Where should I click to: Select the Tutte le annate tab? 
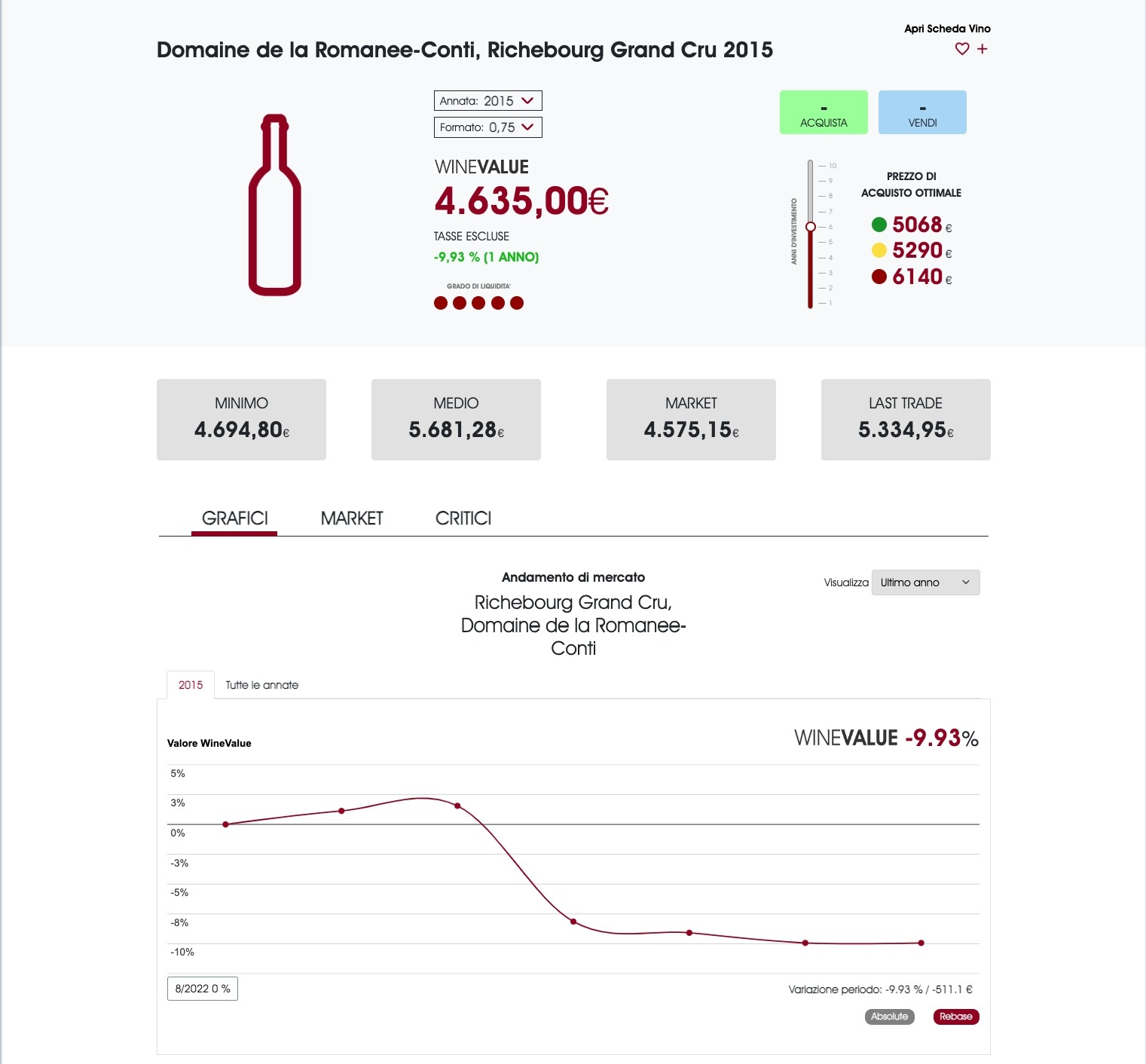tap(262, 685)
